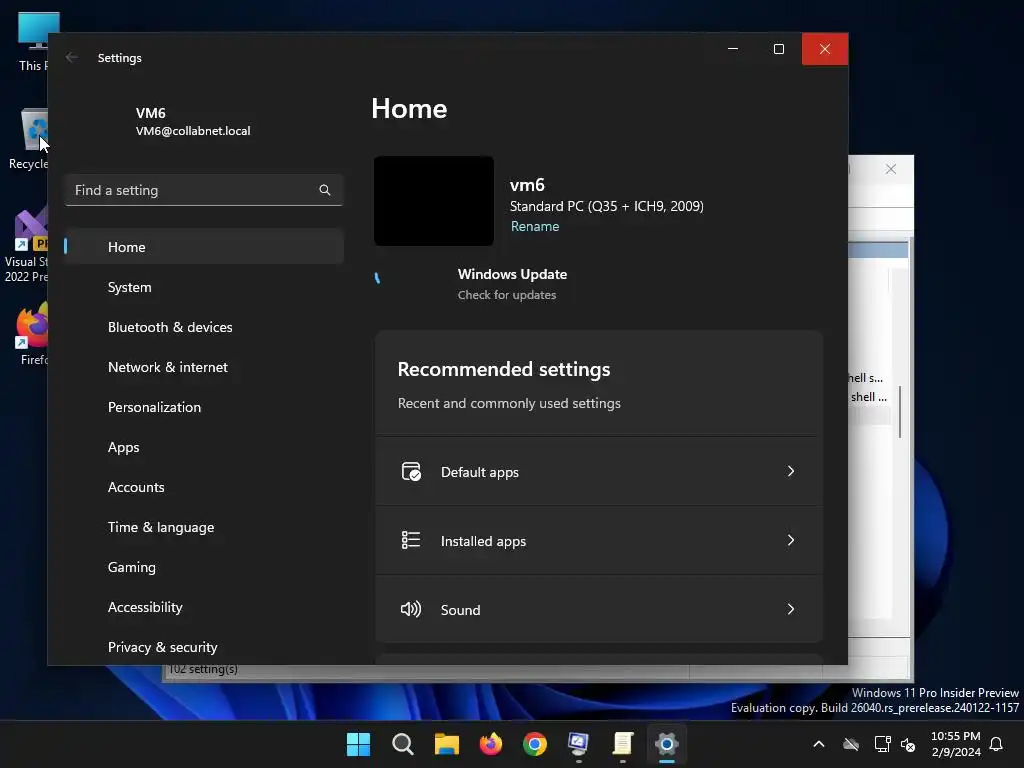The width and height of the screenshot is (1024, 768).
Task: Click the 'Recommended settings' heading
Action: click(504, 370)
